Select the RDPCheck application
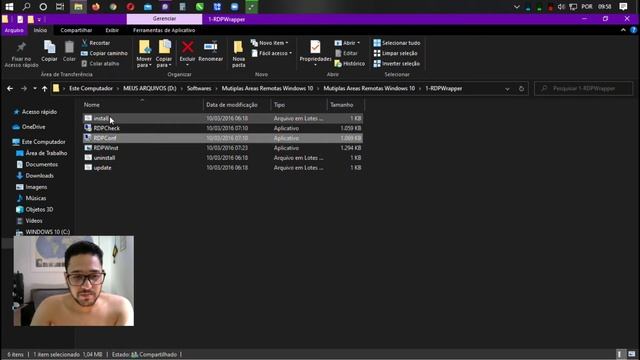 [x=223, y=128]
